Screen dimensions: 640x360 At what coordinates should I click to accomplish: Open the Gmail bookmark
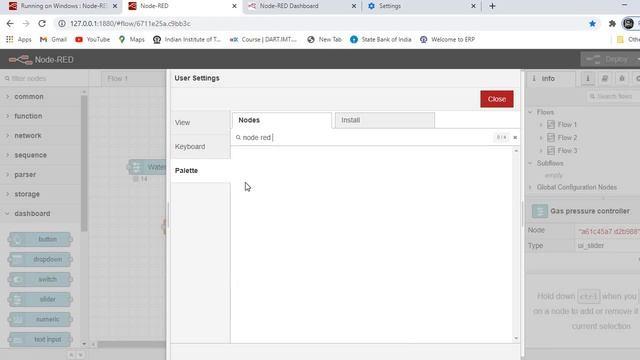[53, 40]
